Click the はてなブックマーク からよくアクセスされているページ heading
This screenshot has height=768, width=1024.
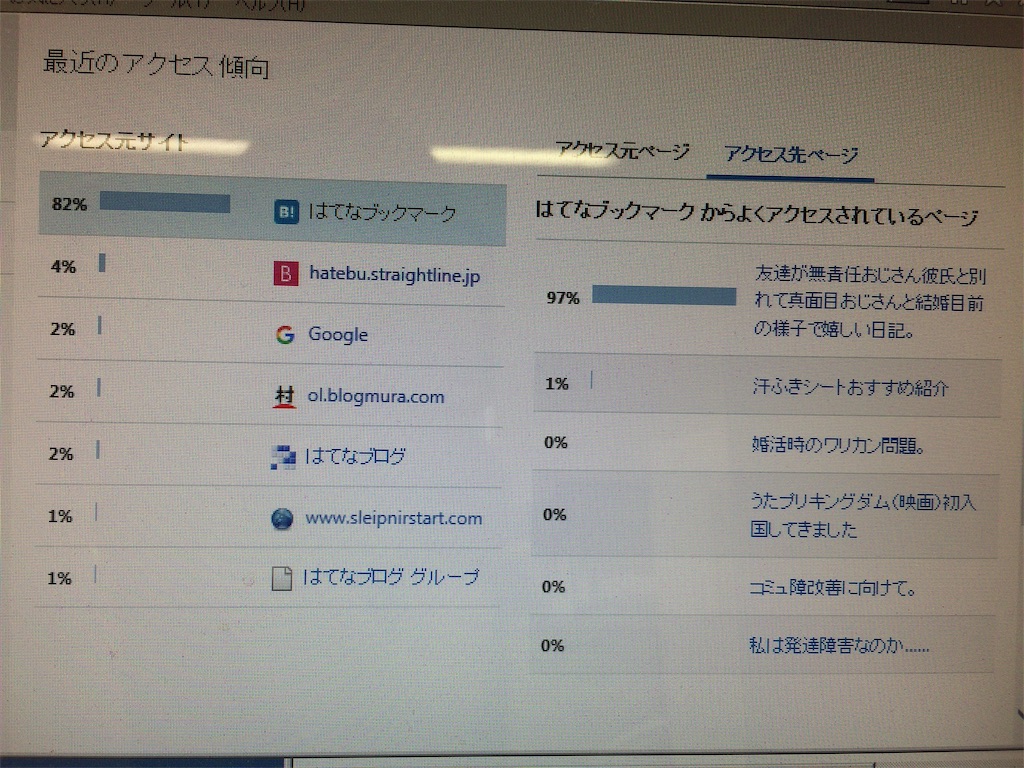pyautogui.click(x=756, y=213)
